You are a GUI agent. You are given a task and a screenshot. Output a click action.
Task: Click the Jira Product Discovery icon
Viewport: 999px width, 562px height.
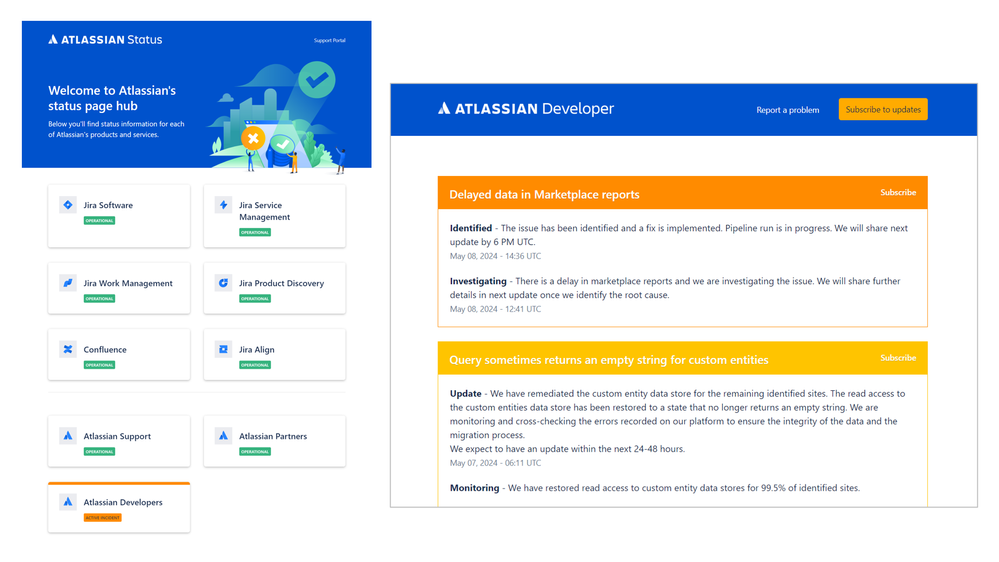pos(223,282)
